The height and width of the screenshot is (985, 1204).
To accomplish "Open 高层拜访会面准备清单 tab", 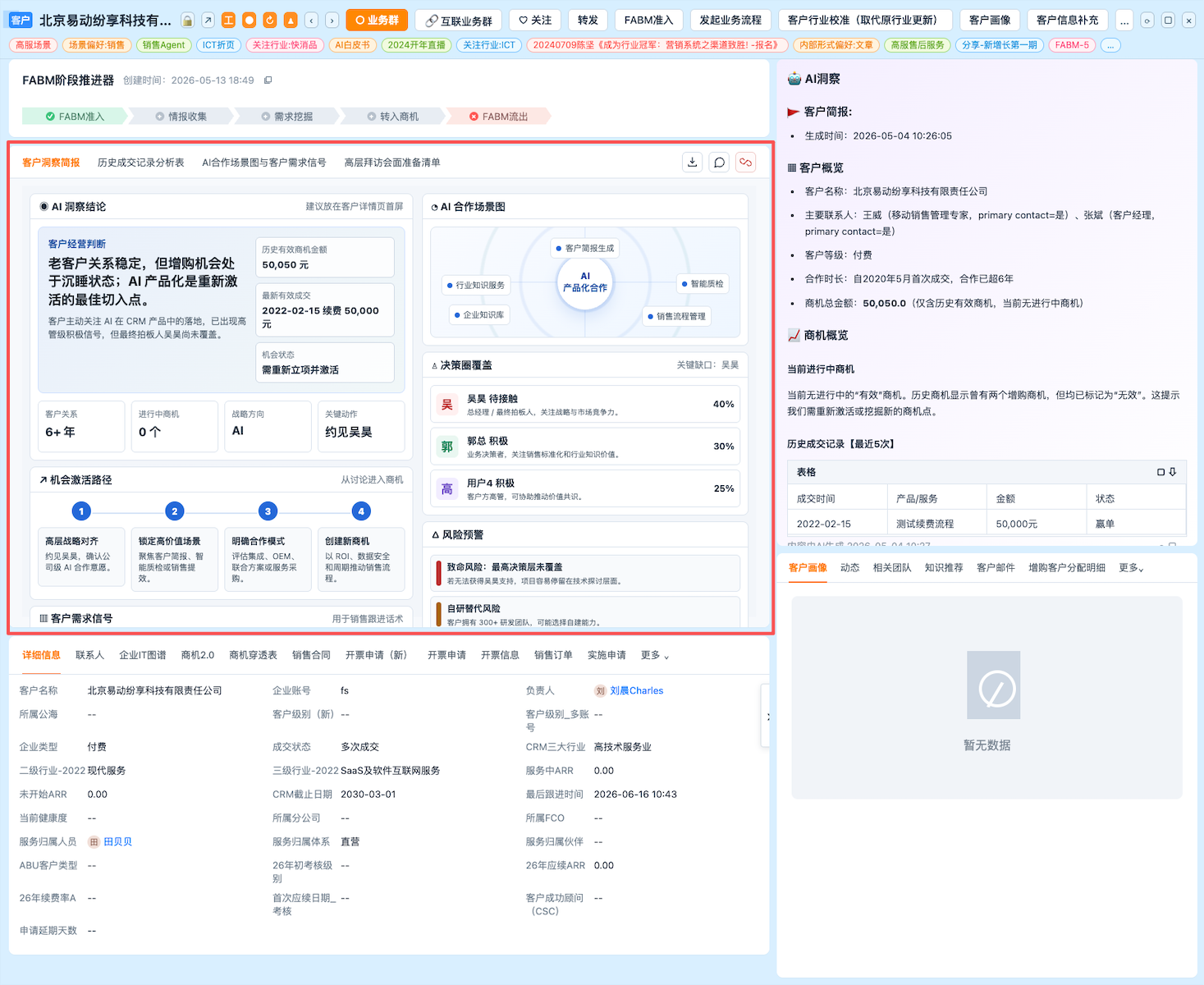I will pos(392,163).
